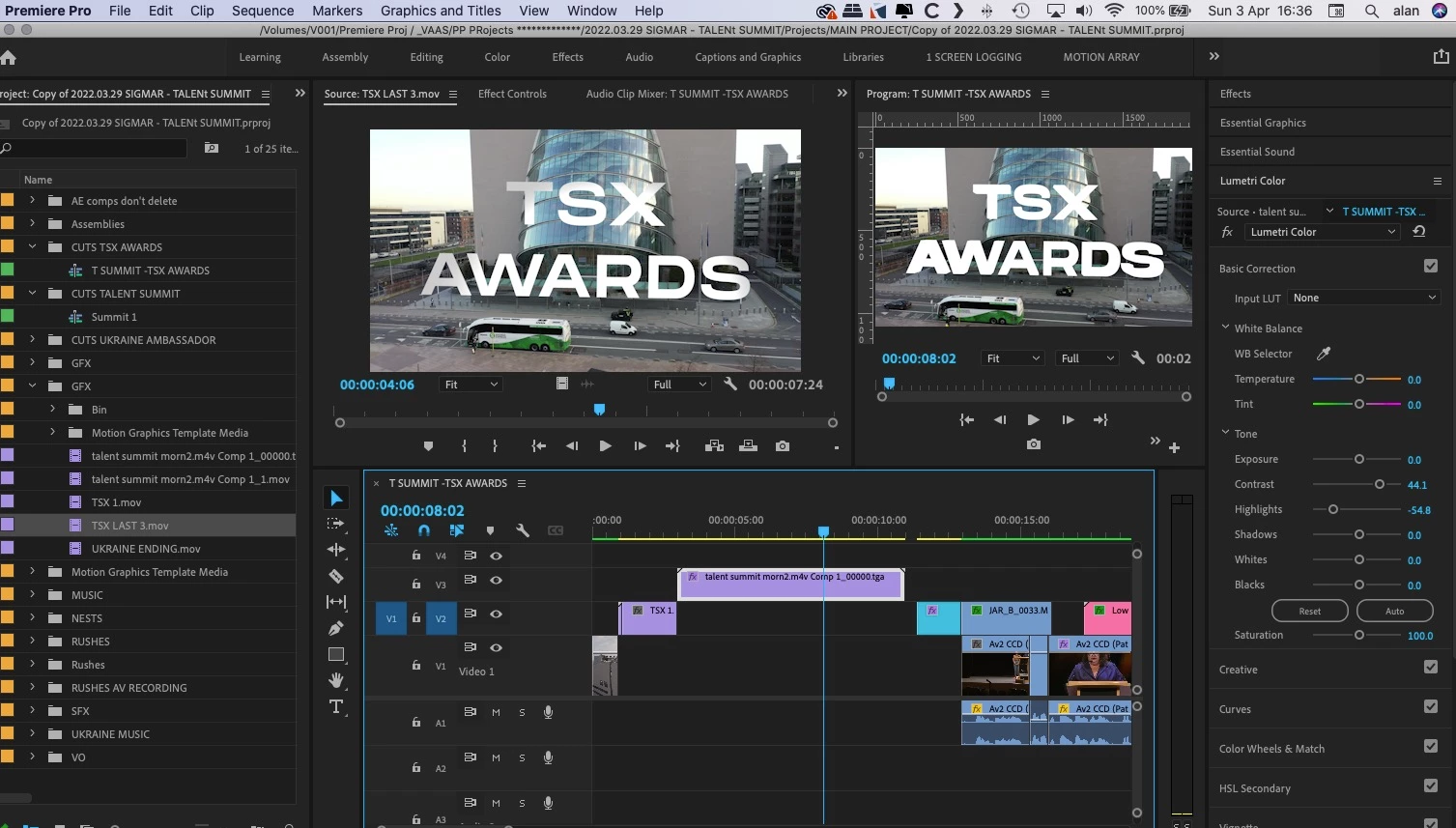Click Quick Export share icon
This screenshot has height=828, width=1456.
(1441, 57)
